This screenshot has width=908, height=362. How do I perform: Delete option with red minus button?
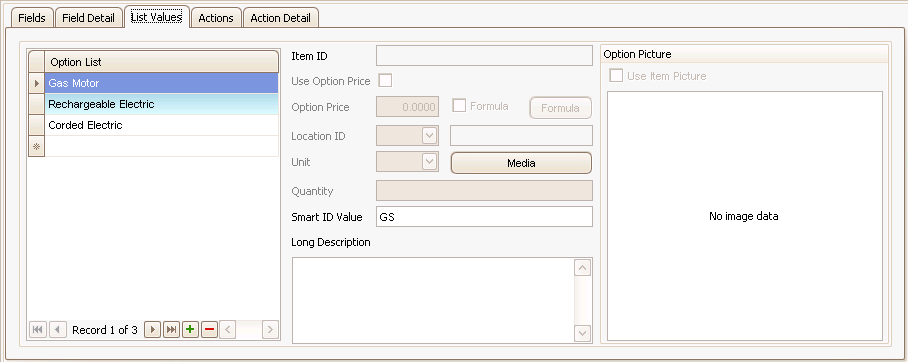click(x=209, y=330)
